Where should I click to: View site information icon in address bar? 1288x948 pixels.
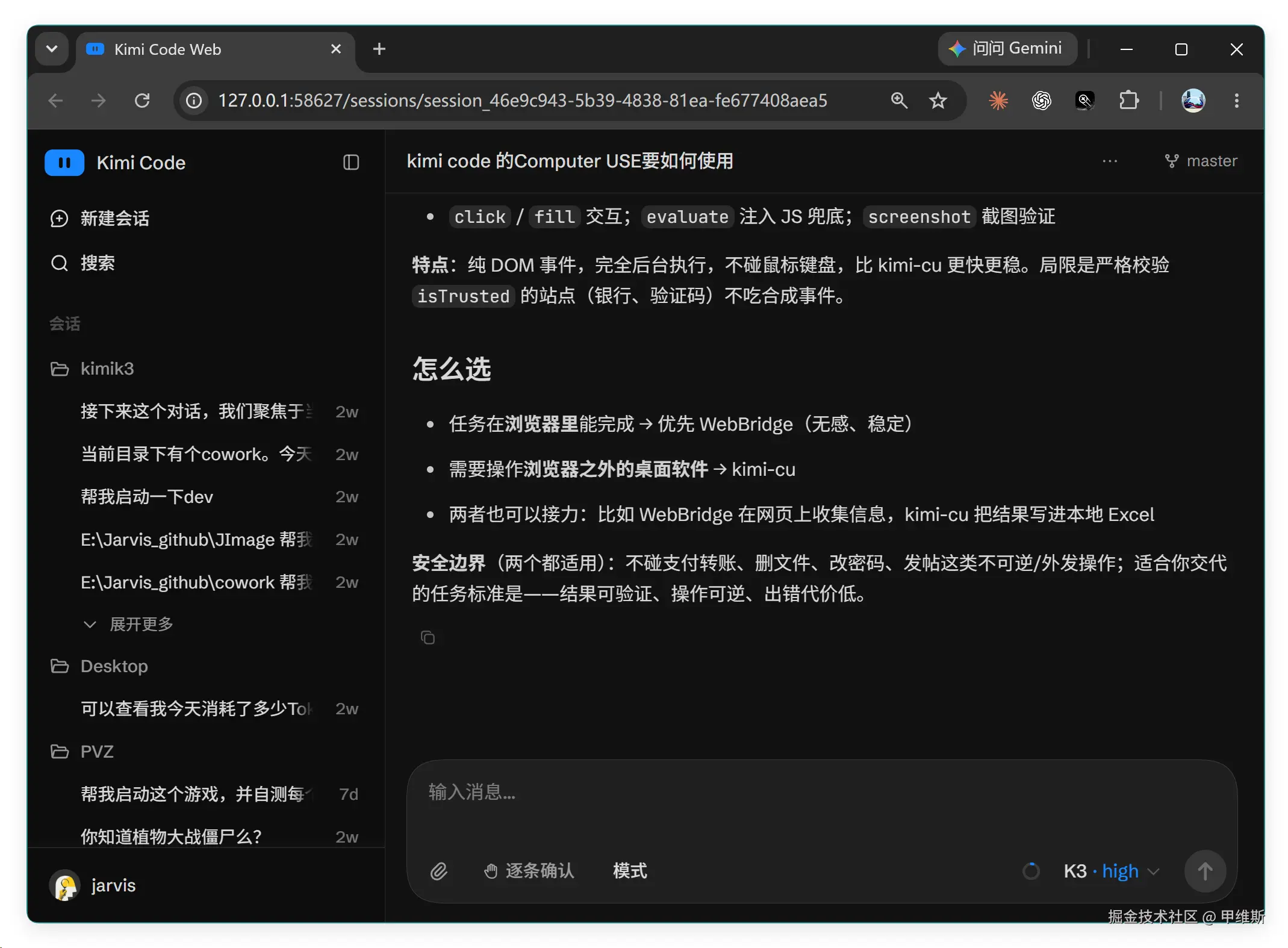coord(194,101)
